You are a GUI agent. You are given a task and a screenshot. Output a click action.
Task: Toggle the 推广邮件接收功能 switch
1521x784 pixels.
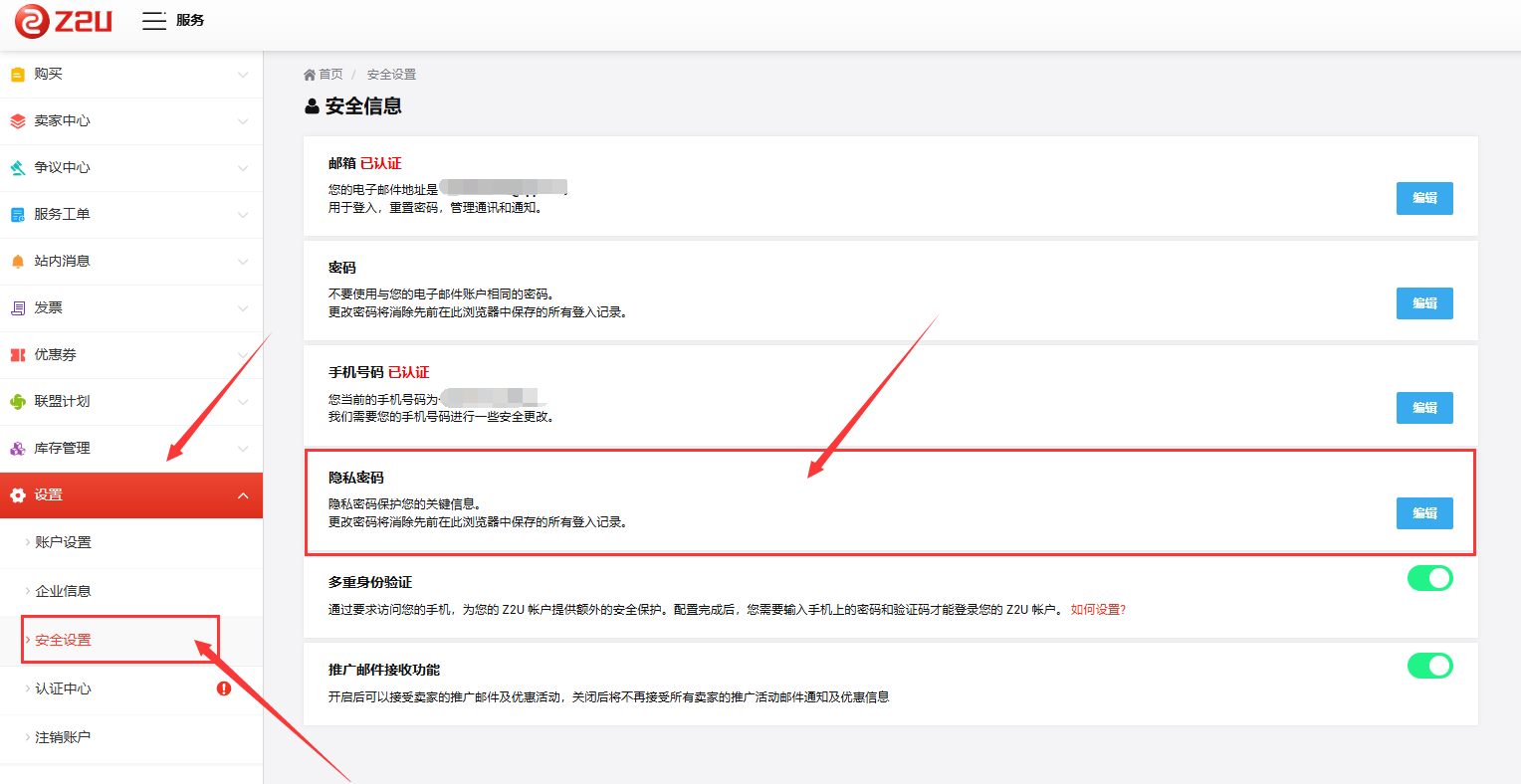pos(1429,666)
